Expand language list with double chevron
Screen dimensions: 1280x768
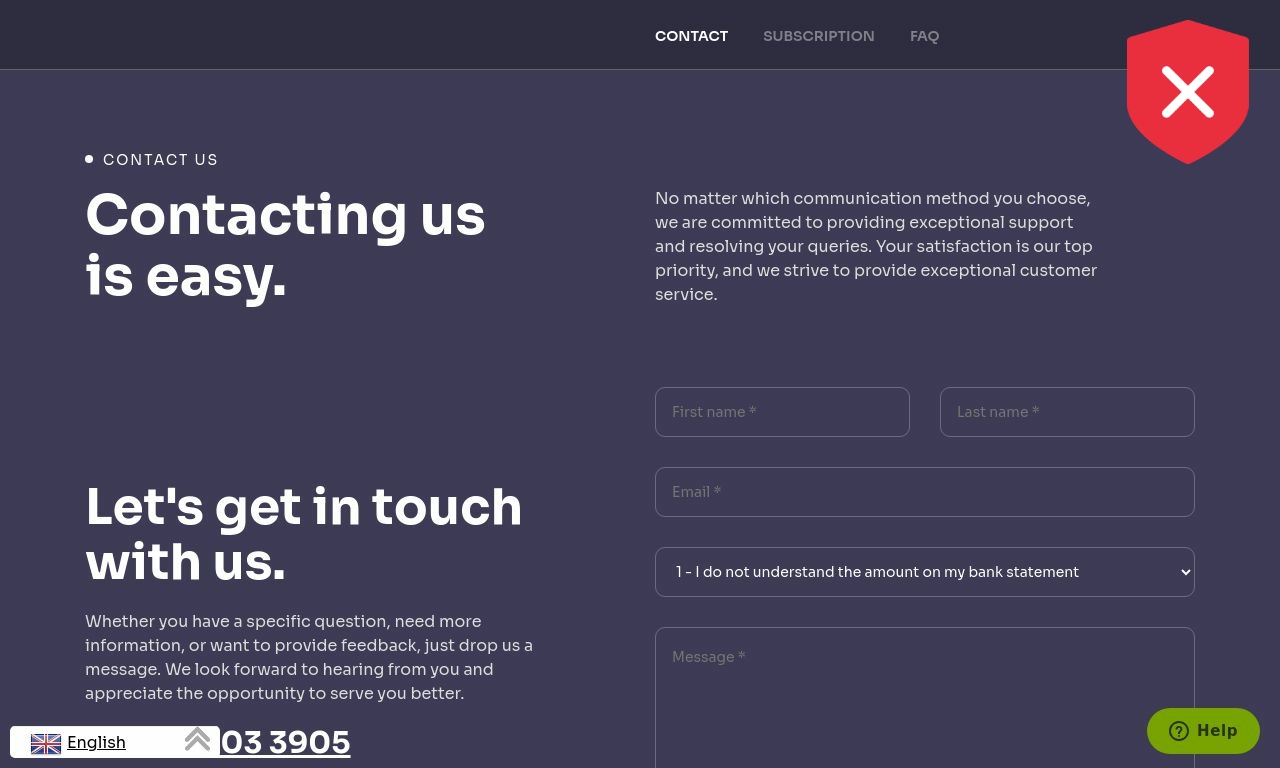tap(197, 739)
